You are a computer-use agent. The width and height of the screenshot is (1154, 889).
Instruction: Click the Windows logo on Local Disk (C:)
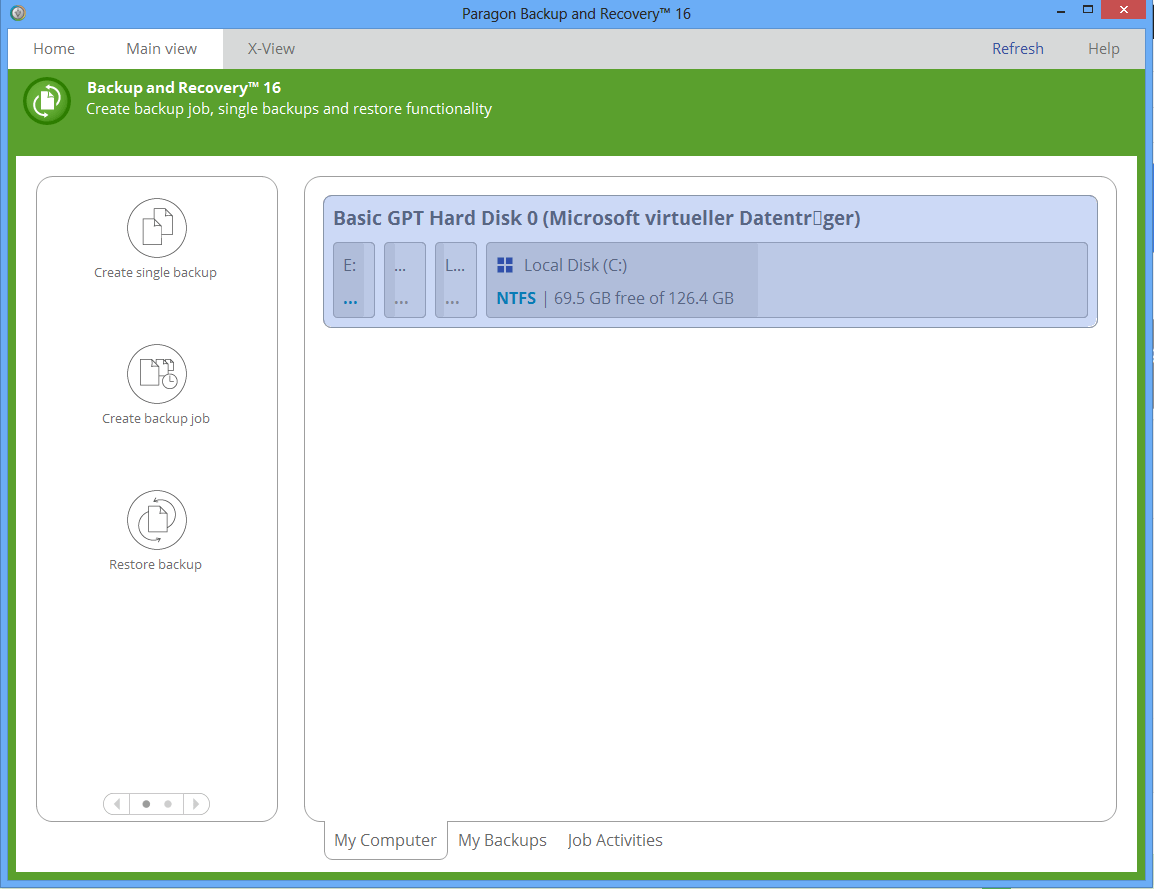click(505, 265)
